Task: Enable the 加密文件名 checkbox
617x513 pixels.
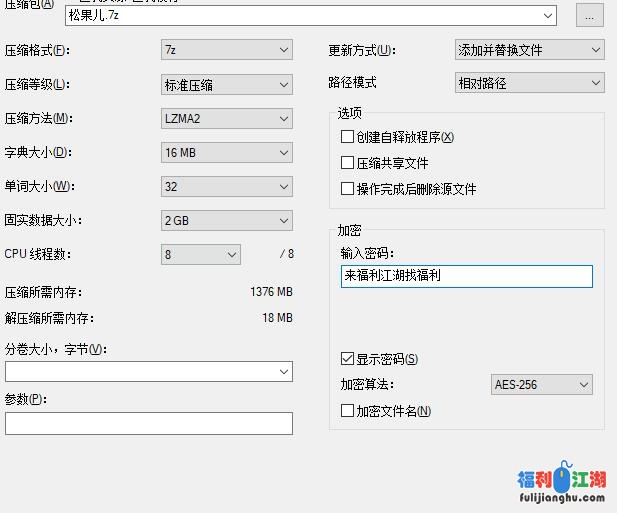Action: [x=348, y=411]
